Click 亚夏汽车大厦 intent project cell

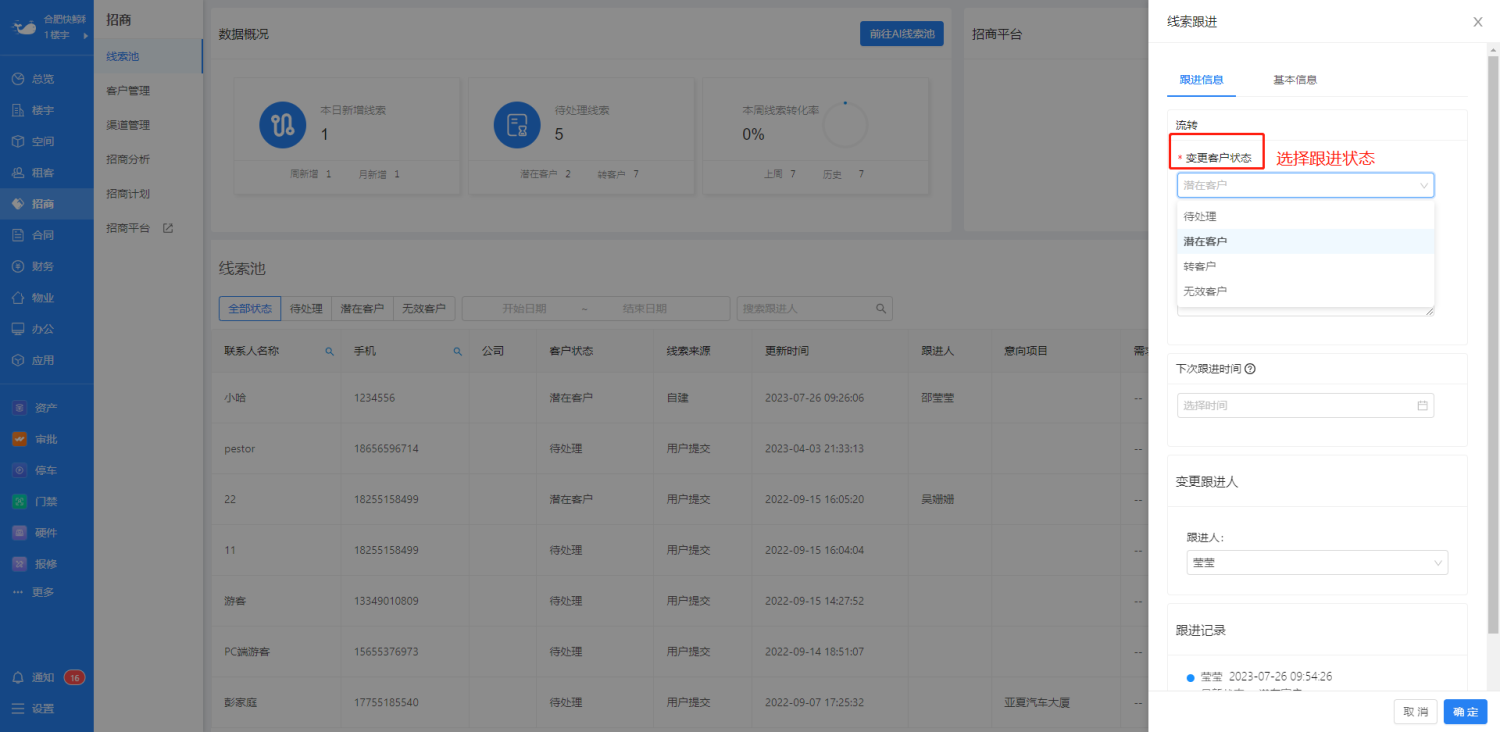(1037, 703)
